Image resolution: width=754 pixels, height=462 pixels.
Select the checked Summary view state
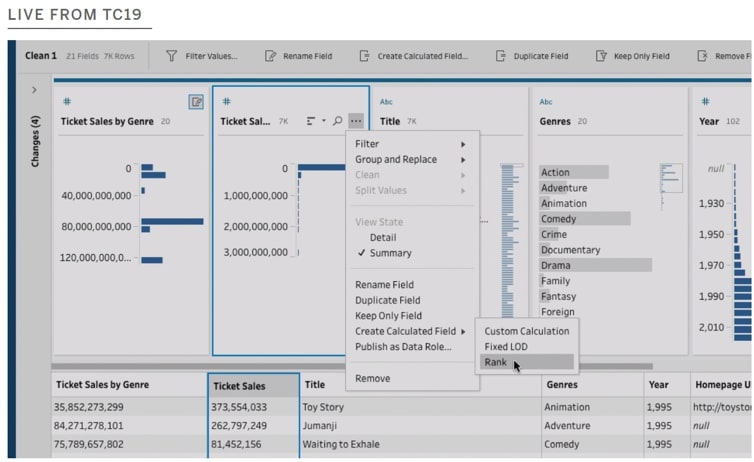click(x=390, y=253)
